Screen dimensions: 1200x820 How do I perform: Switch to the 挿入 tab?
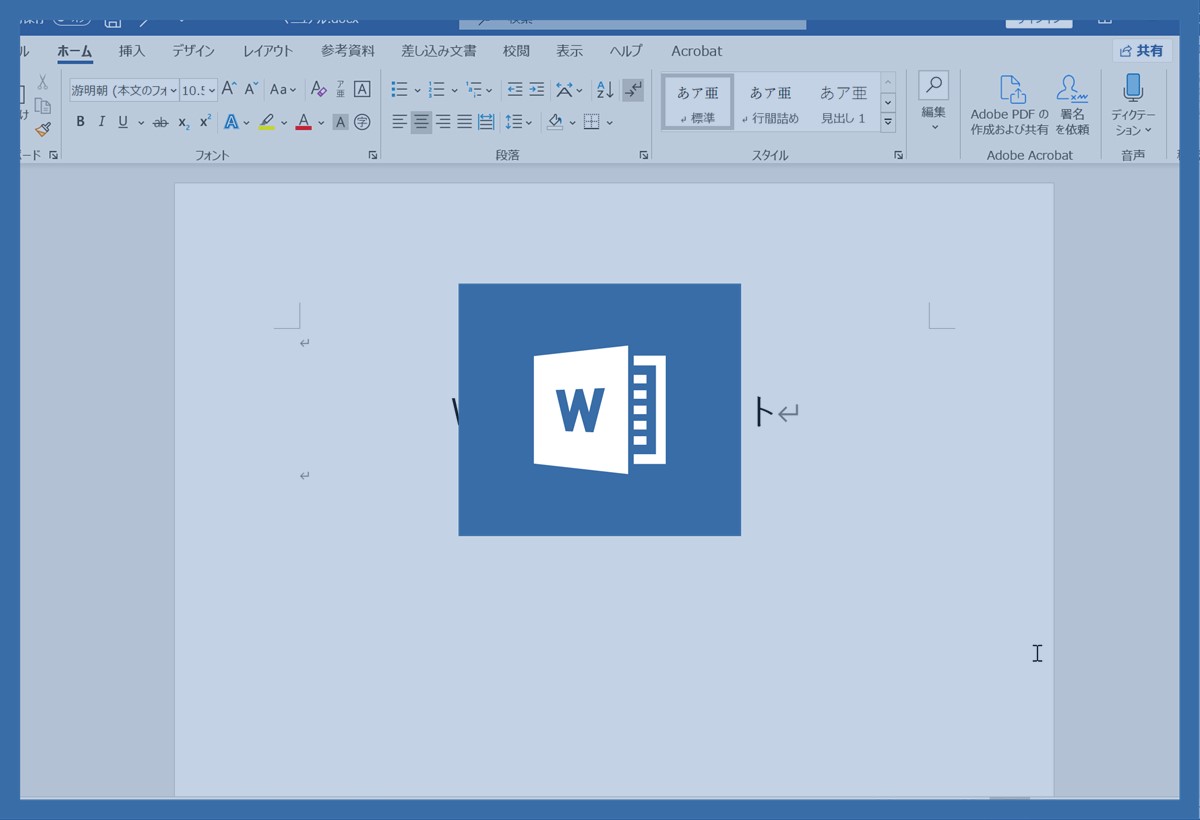pyautogui.click(x=132, y=51)
